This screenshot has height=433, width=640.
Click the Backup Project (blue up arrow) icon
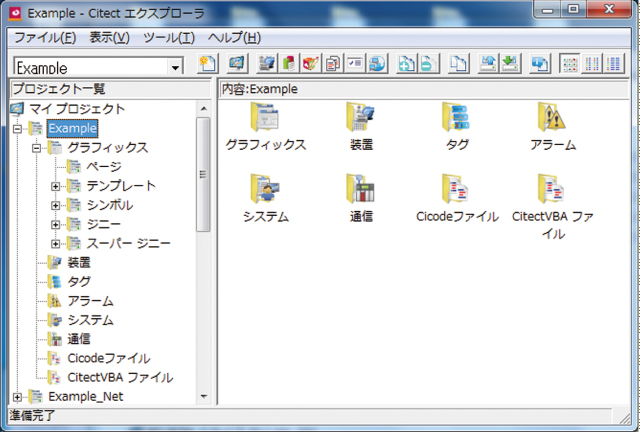pyautogui.click(x=488, y=64)
